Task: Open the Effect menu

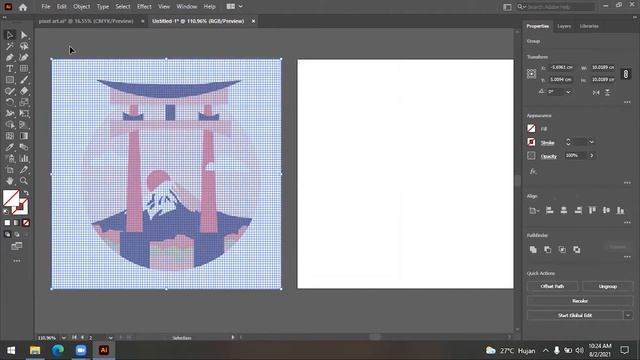Action: 144,7
